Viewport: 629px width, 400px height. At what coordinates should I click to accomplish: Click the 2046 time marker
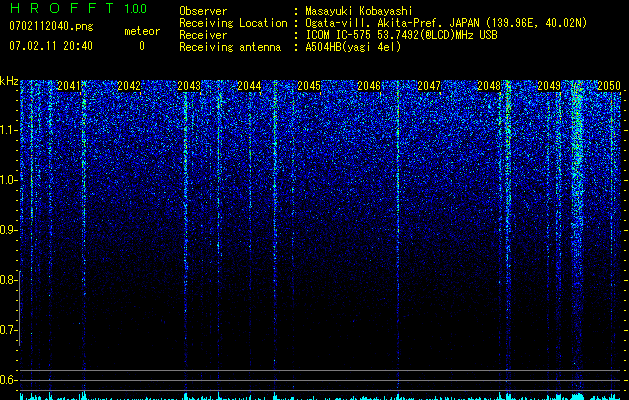tap(369, 86)
